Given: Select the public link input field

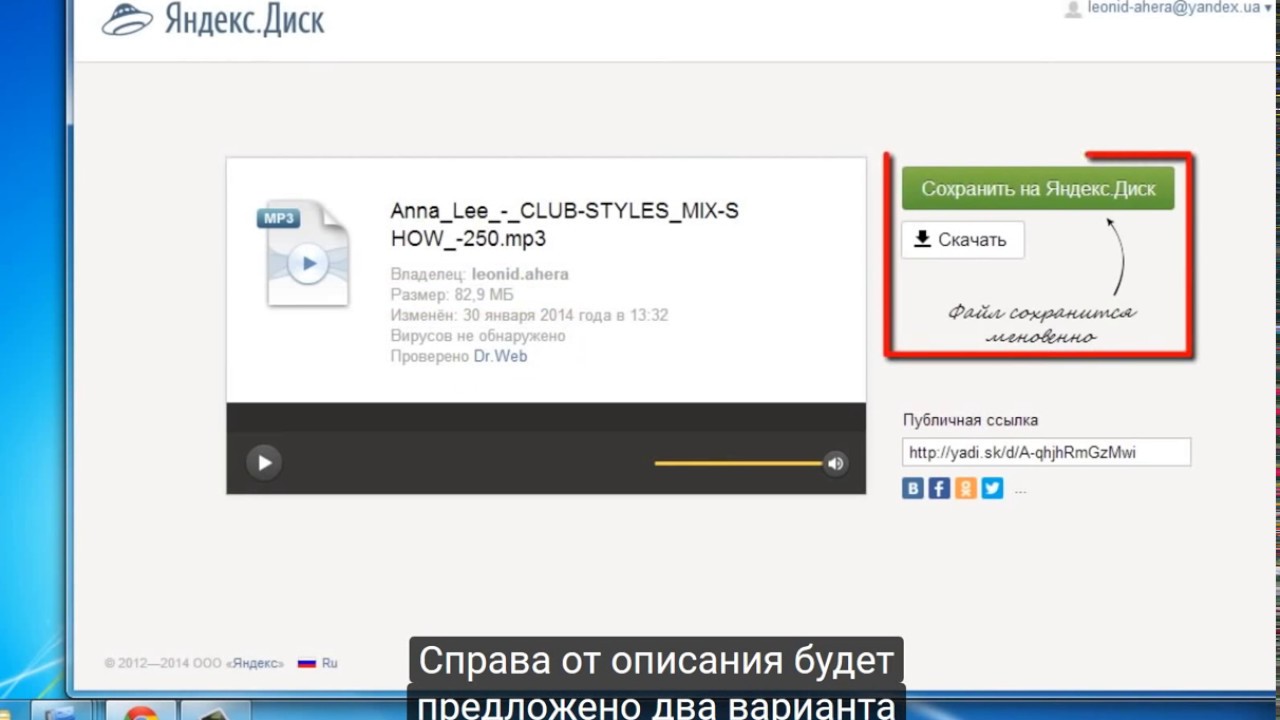Looking at the screenshot, I should 1046,452.
